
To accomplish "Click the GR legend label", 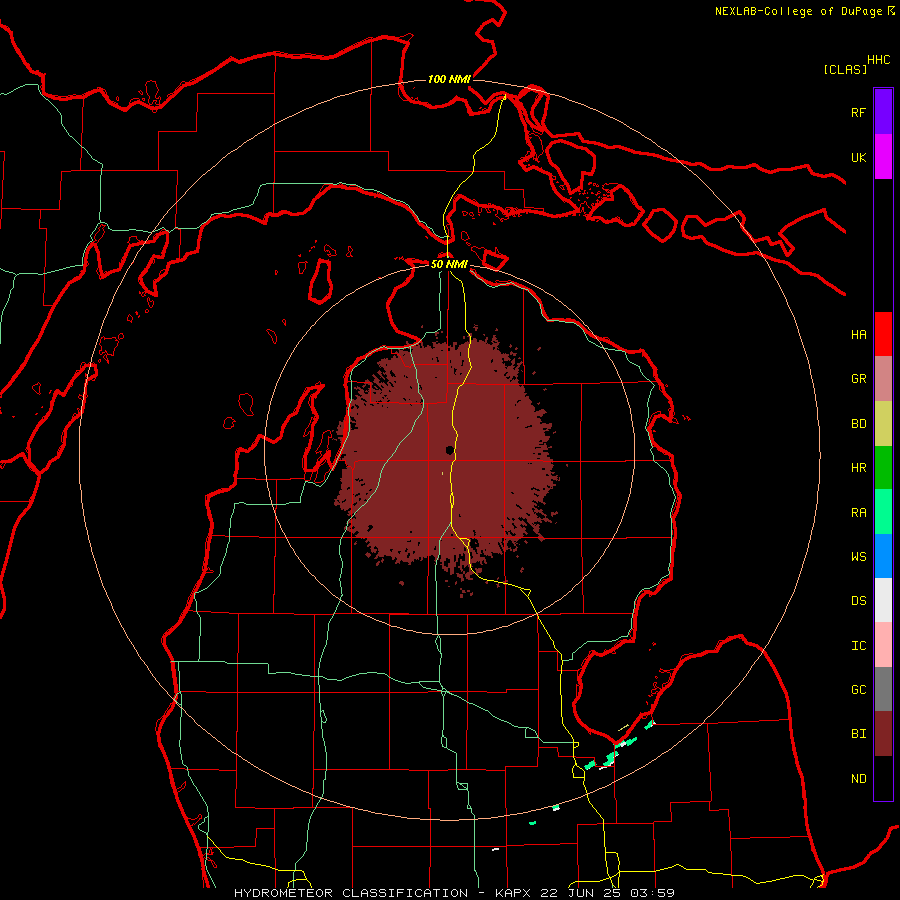I will [x=858, y=379].
